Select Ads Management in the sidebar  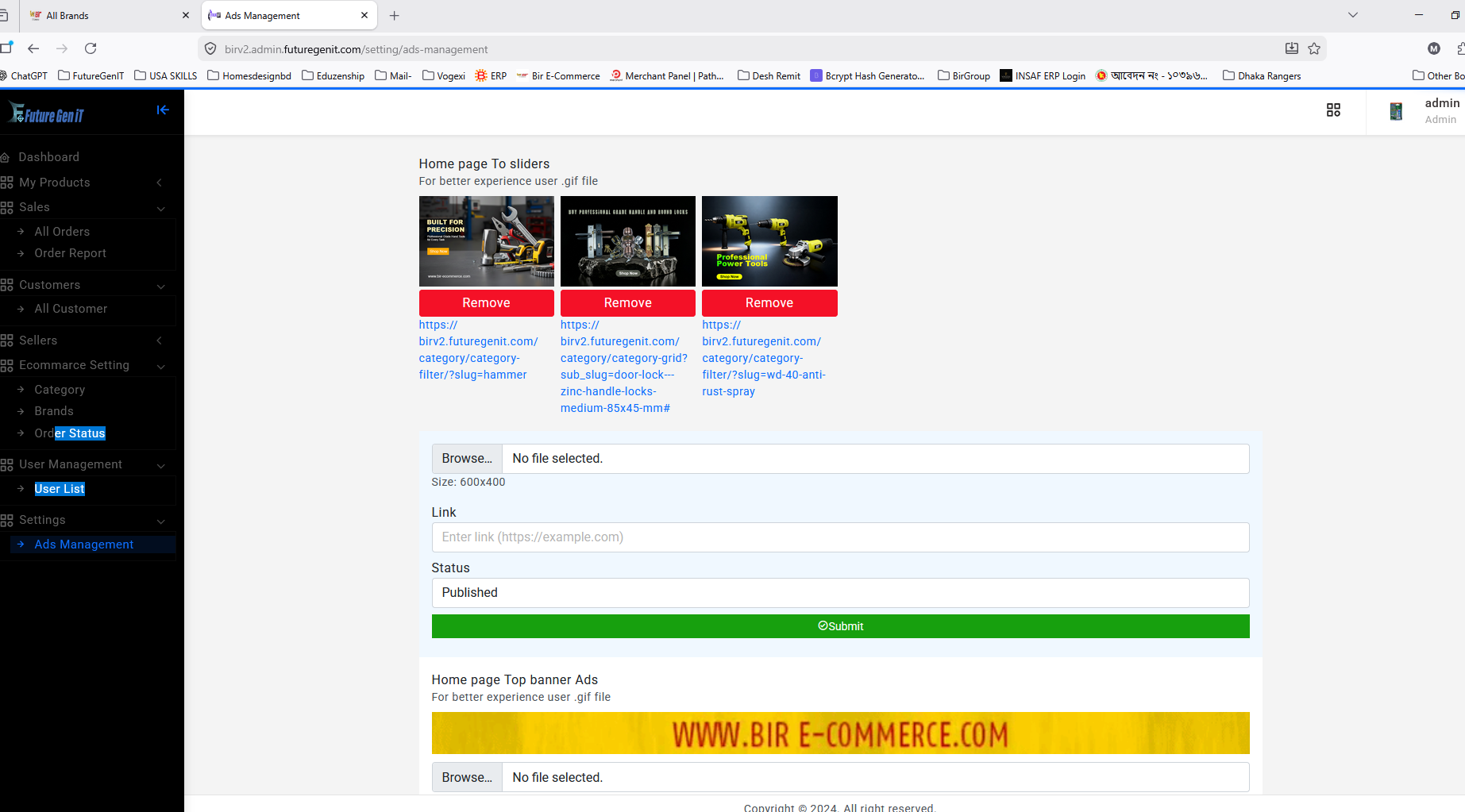(x=84, y=545)
